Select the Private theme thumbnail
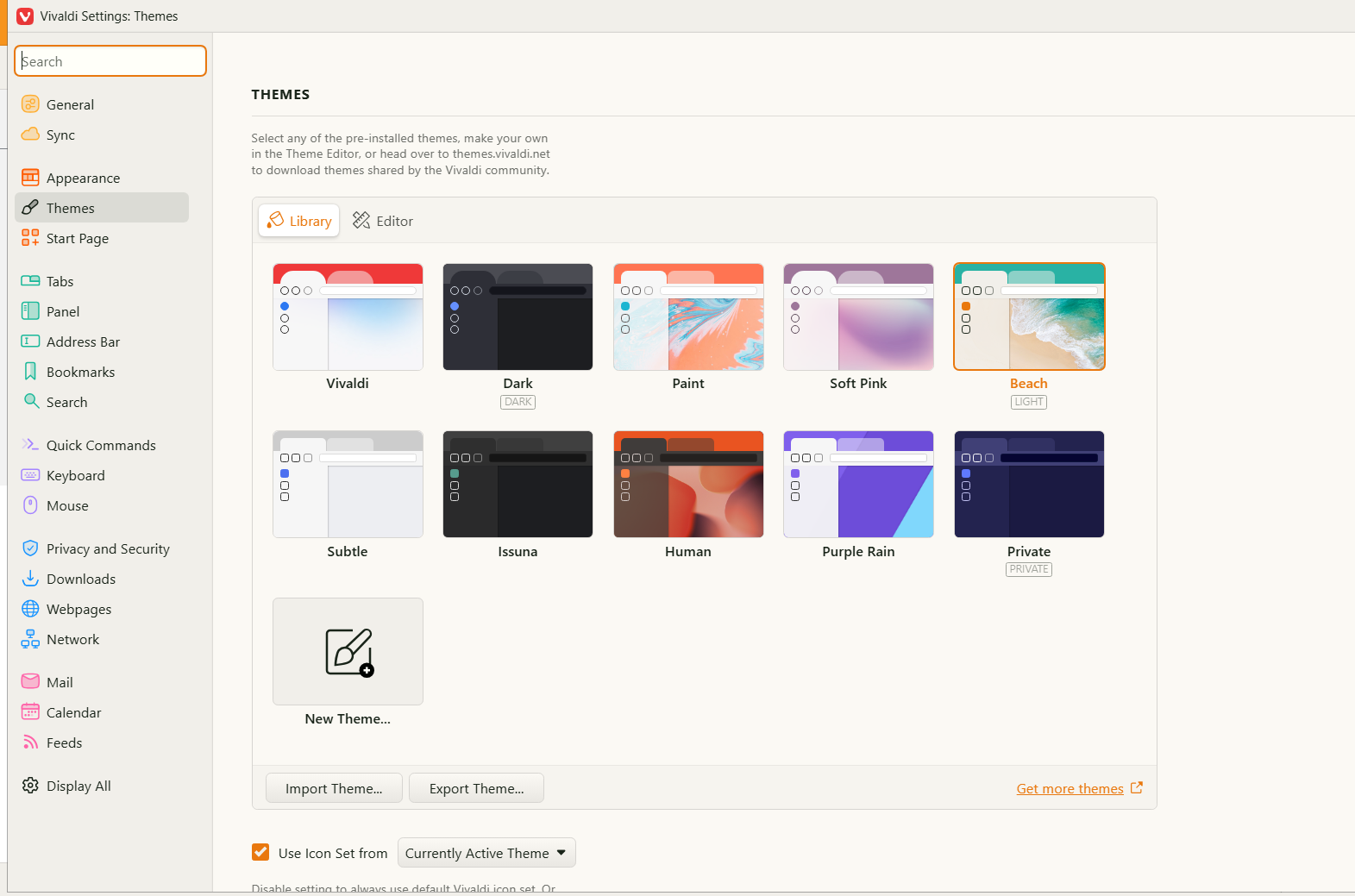The image size is (1355, 896). (x=1029, y=484)
